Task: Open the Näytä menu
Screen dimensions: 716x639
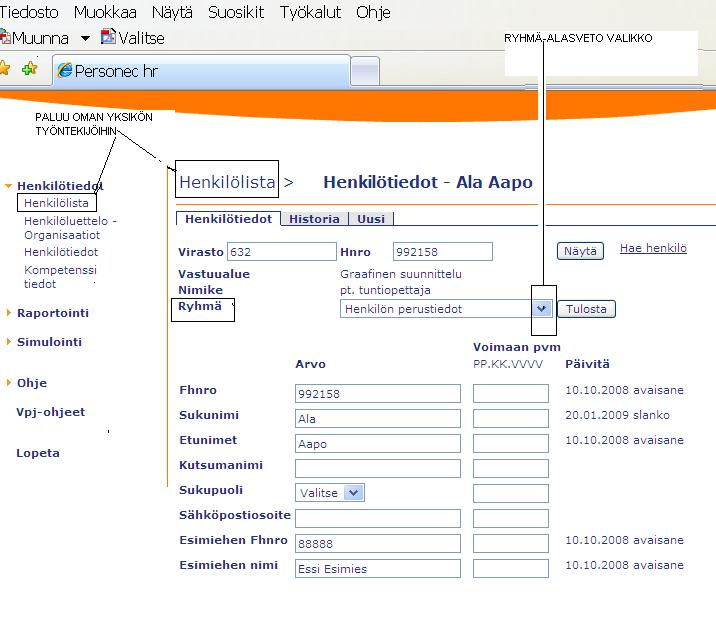Action: 172,12
